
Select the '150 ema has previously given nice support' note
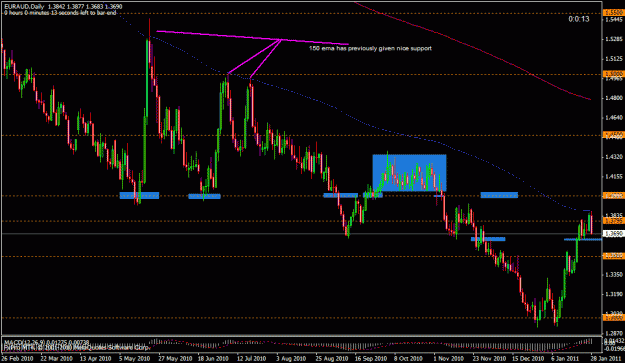click(x=370, y=48)
